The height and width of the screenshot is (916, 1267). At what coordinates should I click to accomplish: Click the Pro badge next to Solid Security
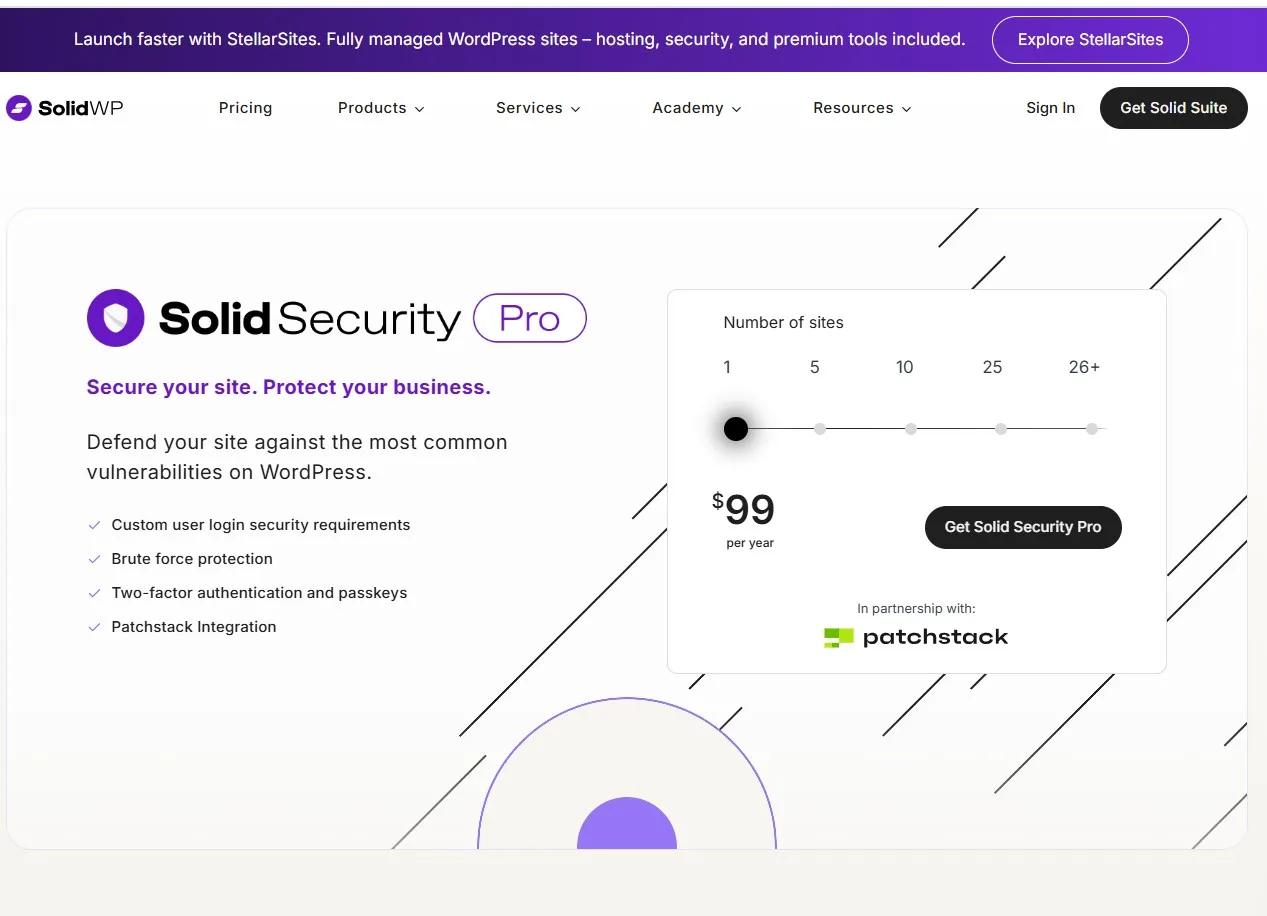(x=529, y=318)
